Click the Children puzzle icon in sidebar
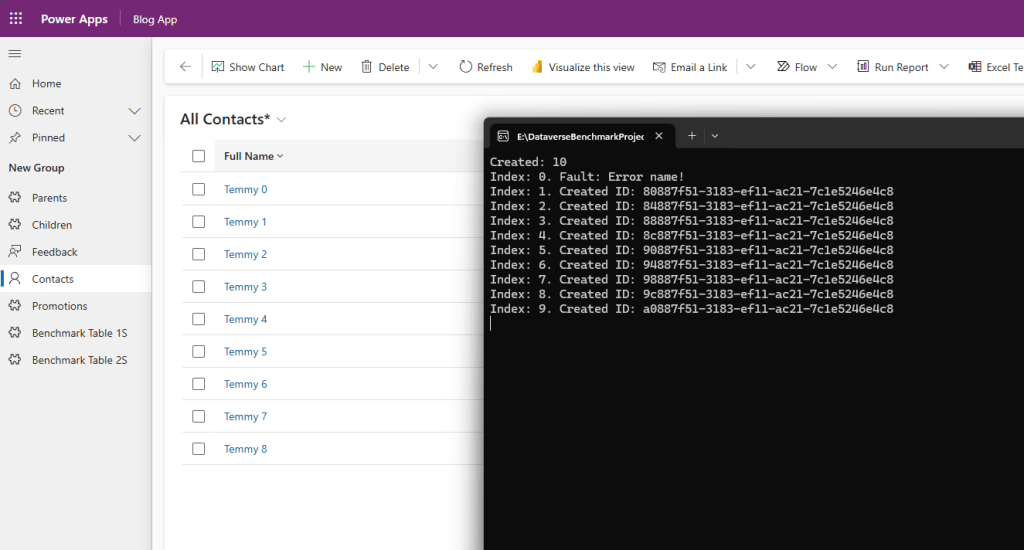This screenshot has height=550, width=1024. click(15, 225)
